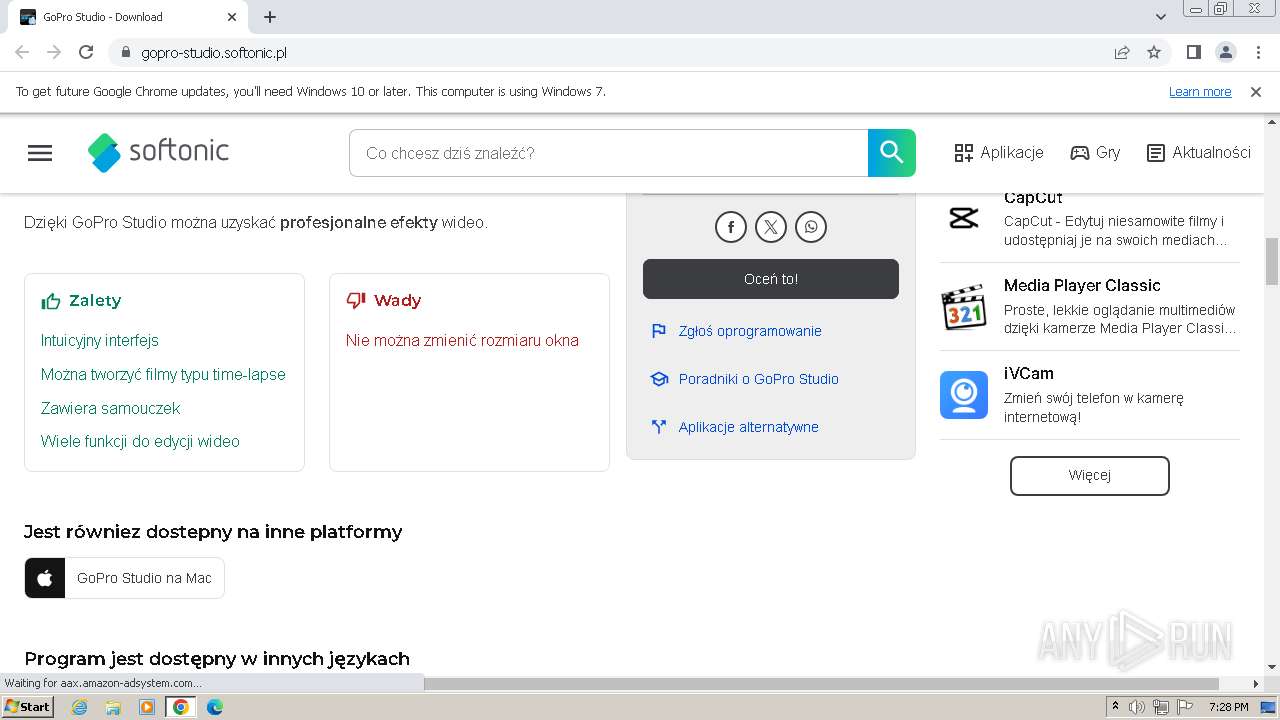The image size is (1280, 720).
Task: Click the Softonic logo
Action: coord(159,152)
